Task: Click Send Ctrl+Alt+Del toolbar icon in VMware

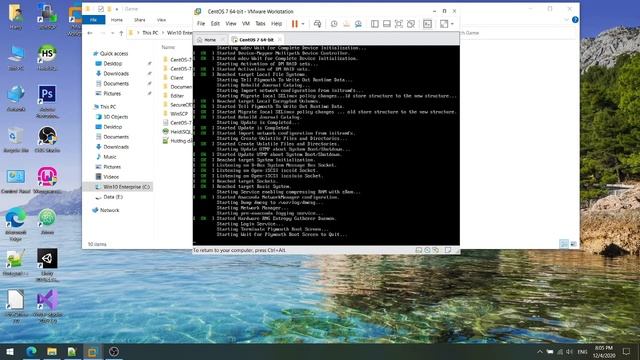Action: pyautogui.click(x=317, y=24)
